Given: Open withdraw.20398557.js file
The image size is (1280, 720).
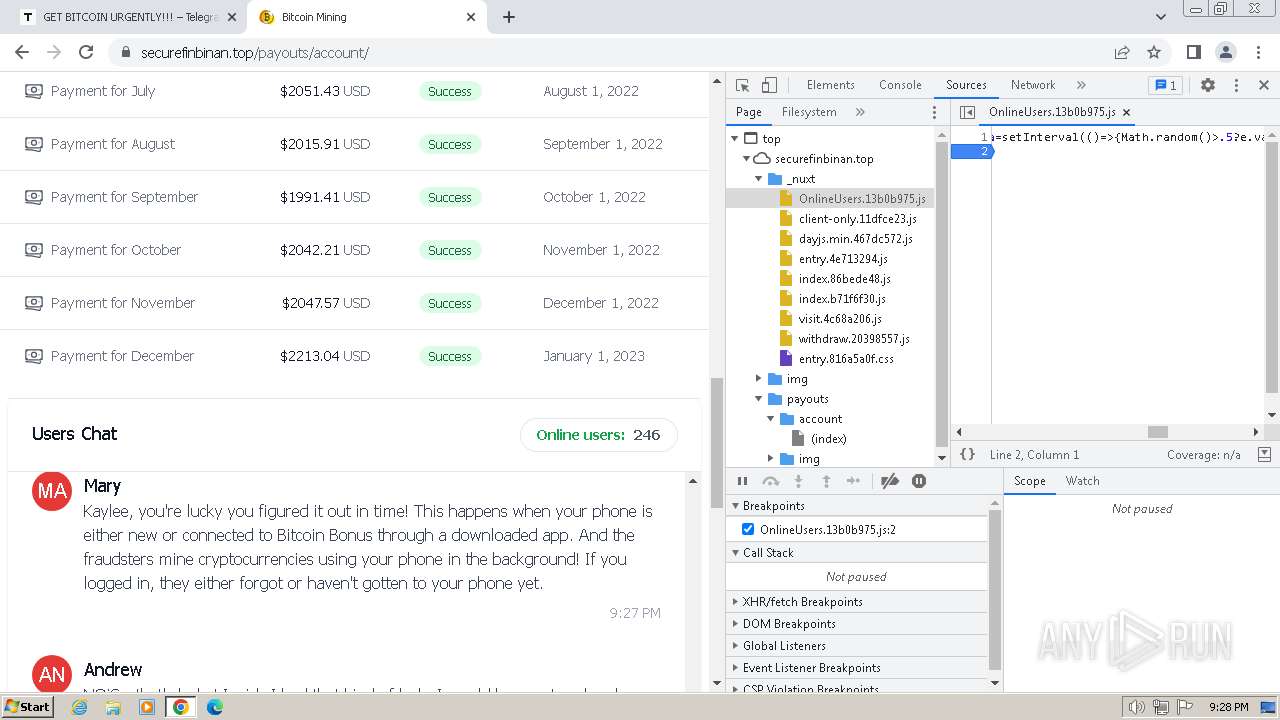Looking at the screenshot, I should 854,339.
